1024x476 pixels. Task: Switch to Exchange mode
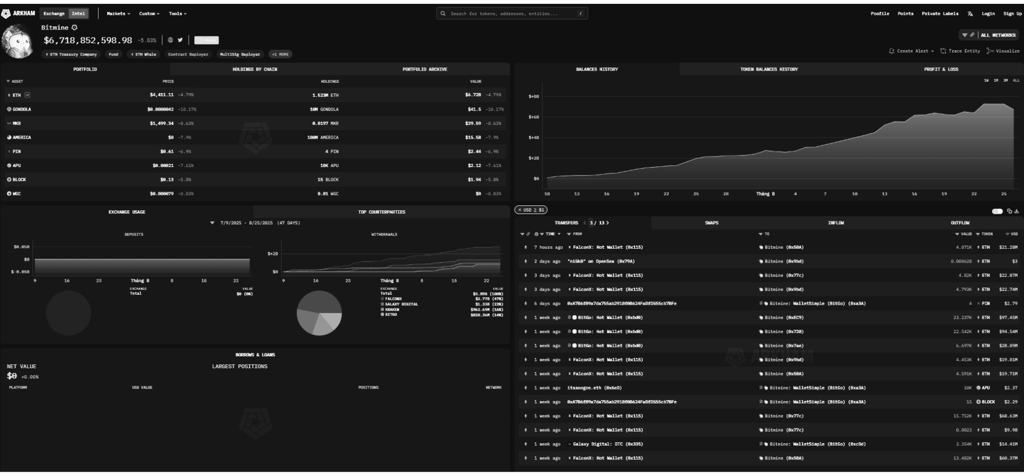pos(54,13)
